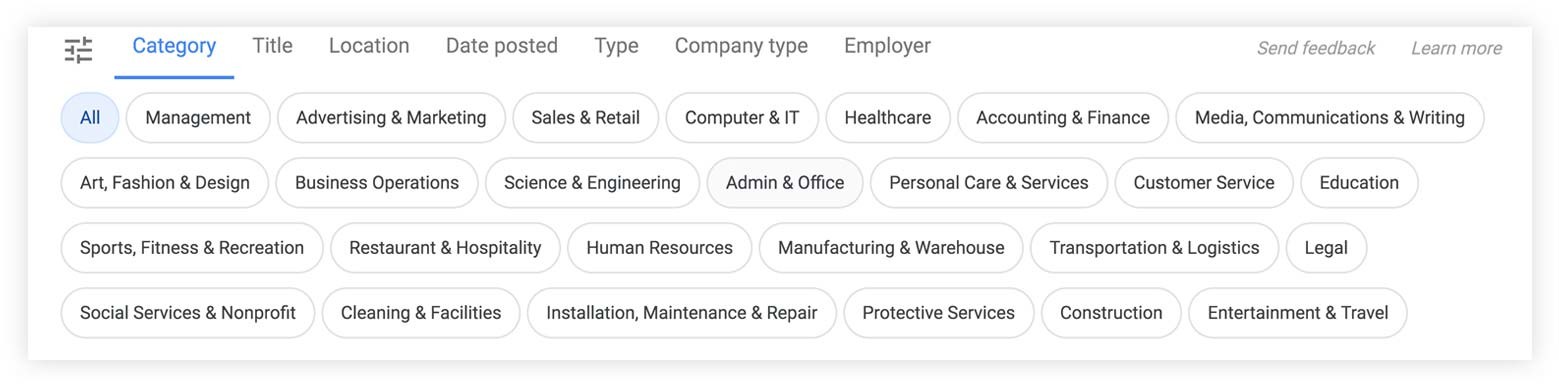Screen dimensions: 1559x387
Task: Switch to the Company type tab
Action: click(741, 46)
